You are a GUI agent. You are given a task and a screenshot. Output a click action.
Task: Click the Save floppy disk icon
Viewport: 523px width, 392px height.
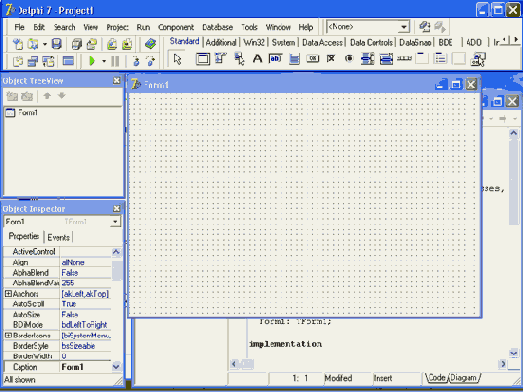(57, 44)
